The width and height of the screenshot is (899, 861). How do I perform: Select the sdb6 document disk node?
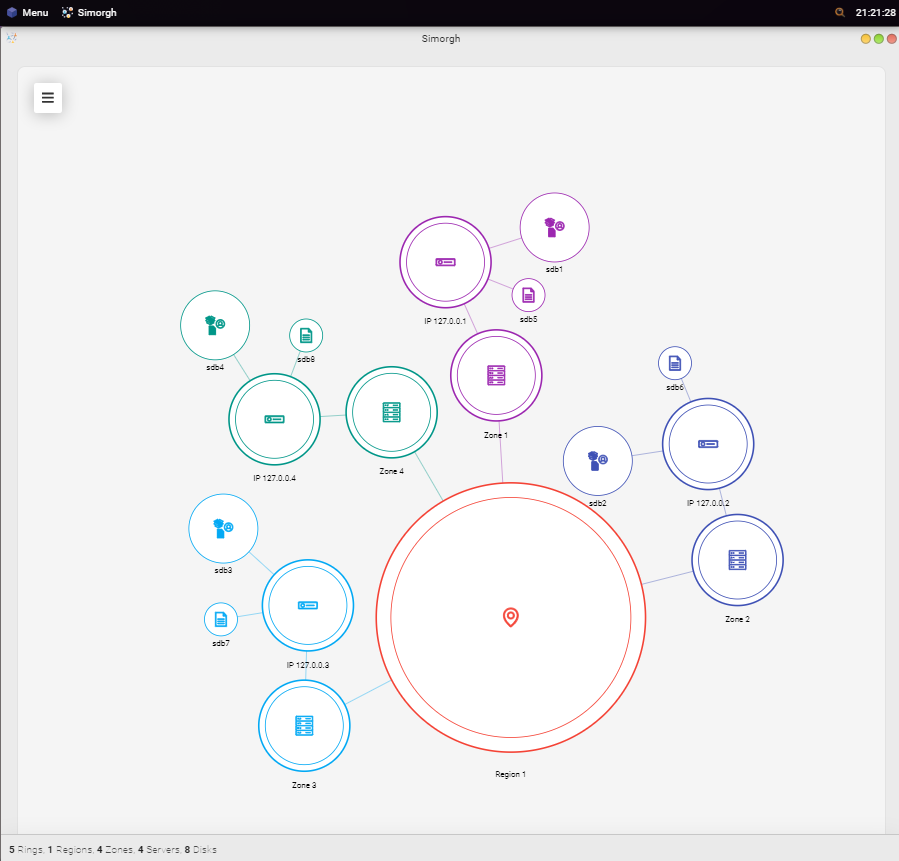[675, 363]
